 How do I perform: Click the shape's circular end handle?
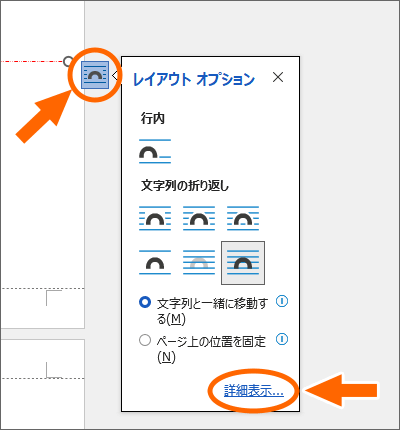click(x=68, y=61)
